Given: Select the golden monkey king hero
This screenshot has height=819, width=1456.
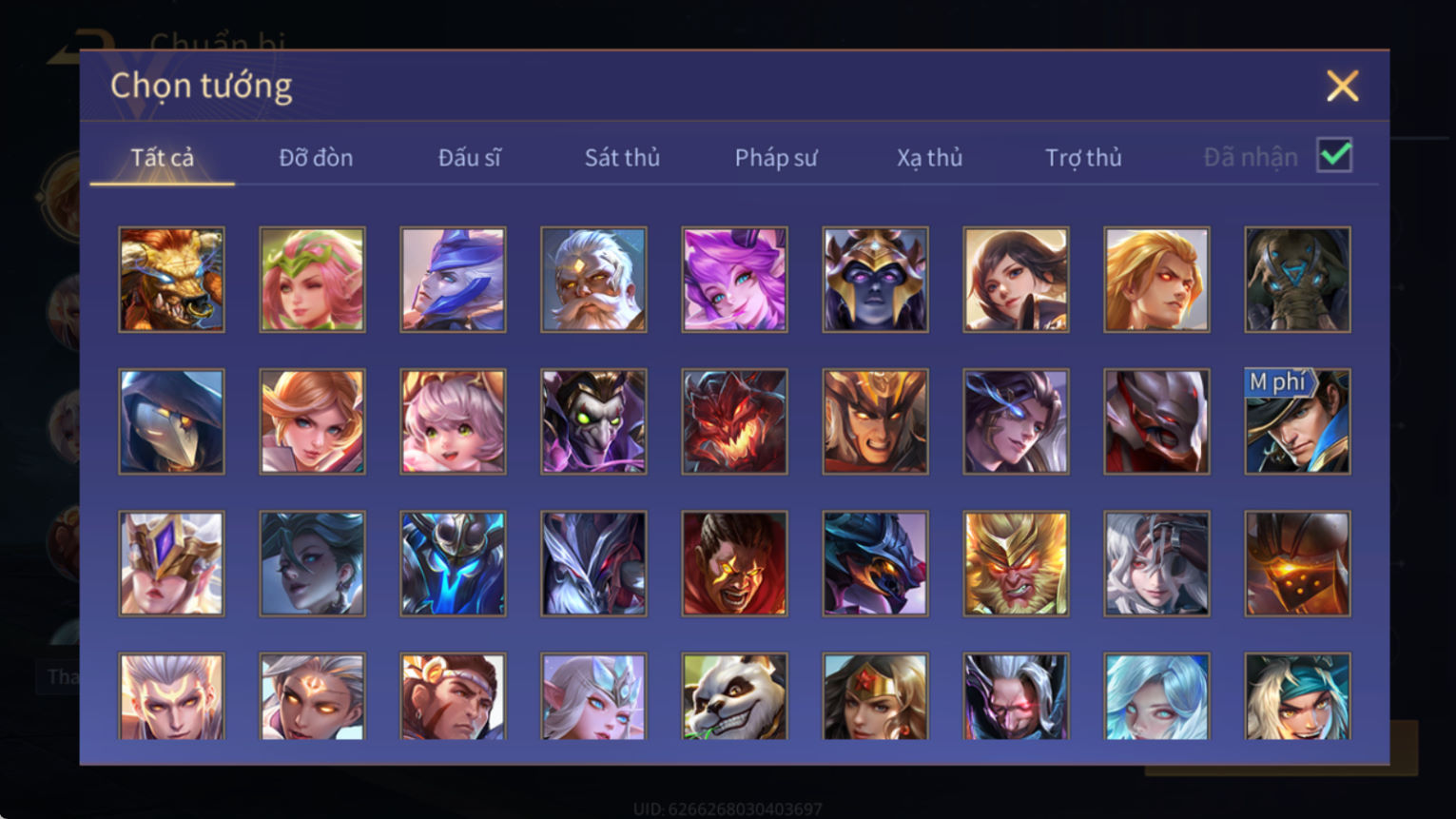Looking at the screenshot, I should tap(1016, 563).
